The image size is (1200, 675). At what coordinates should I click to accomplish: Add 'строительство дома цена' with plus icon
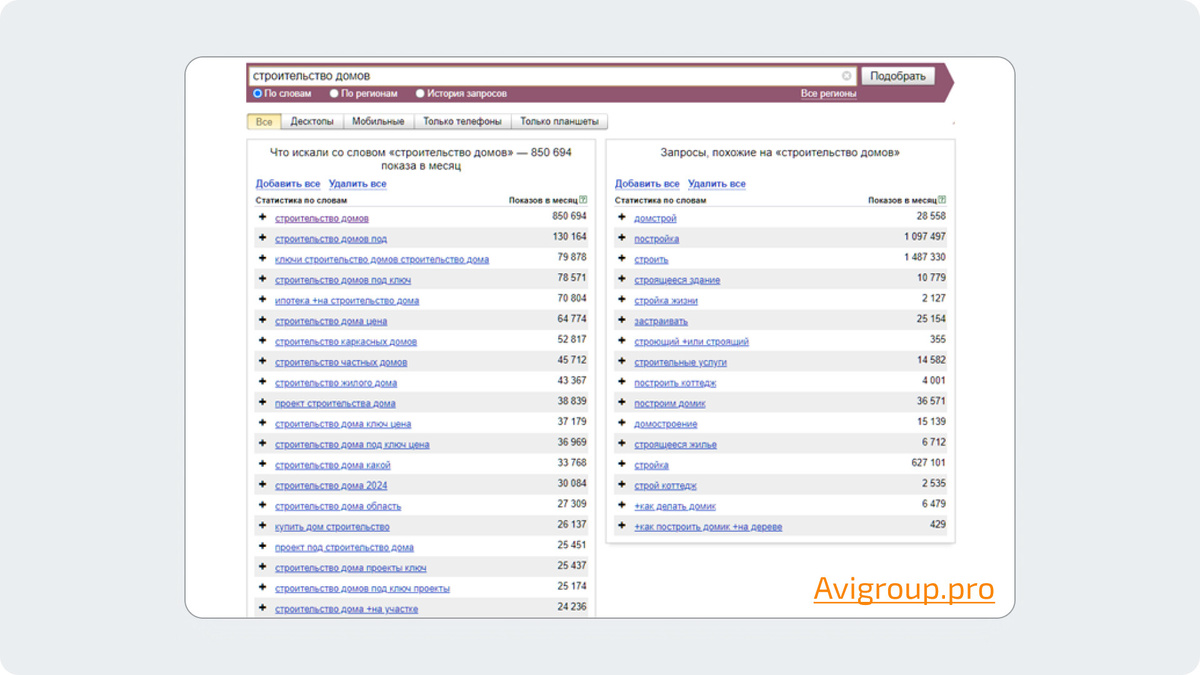click(x=262, y=320)
